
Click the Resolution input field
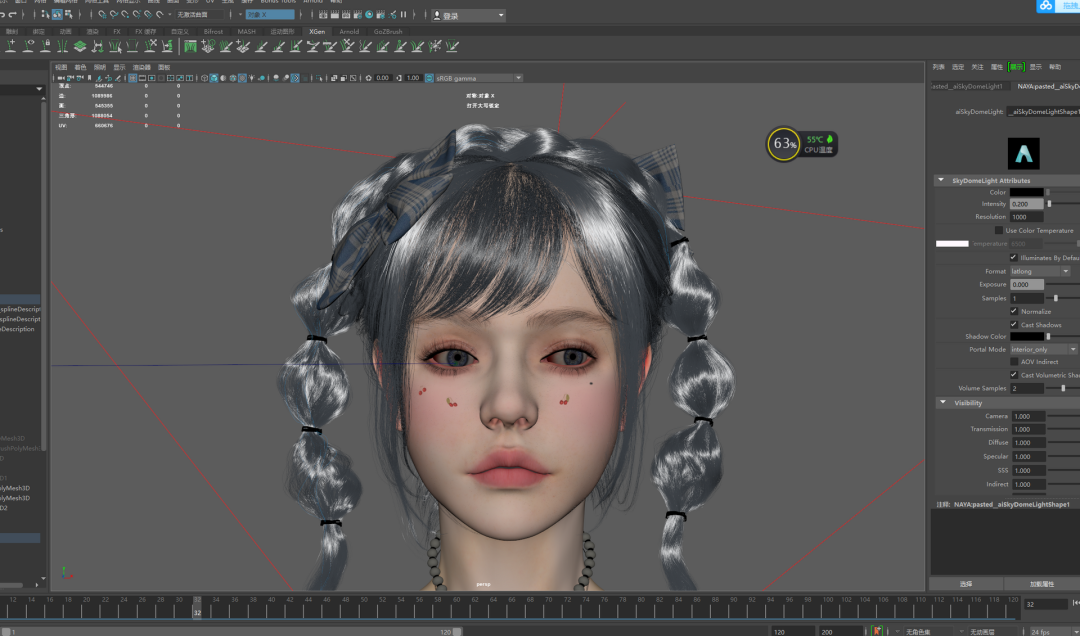tap(1027, 216)
